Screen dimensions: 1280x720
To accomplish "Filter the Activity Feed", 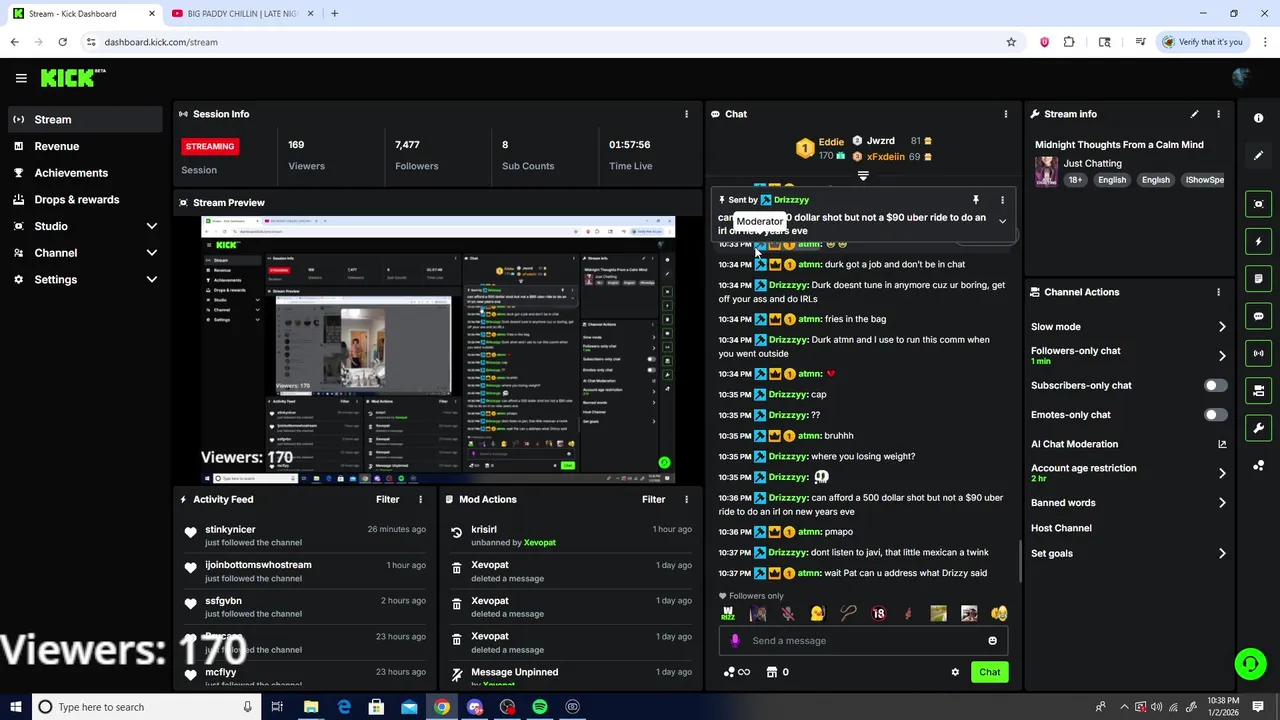I will 387,499.
